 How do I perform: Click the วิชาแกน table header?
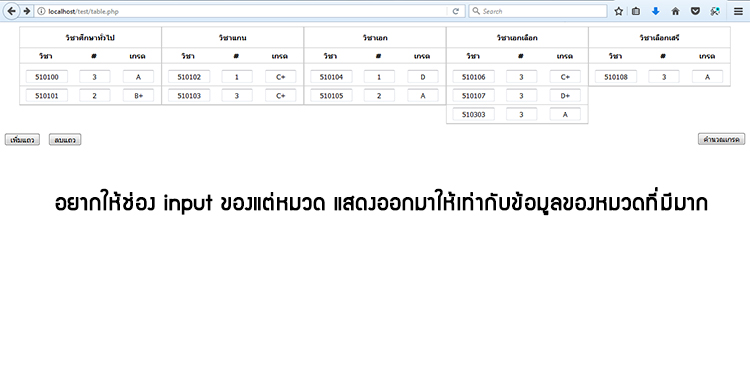(x=232, y=37)
